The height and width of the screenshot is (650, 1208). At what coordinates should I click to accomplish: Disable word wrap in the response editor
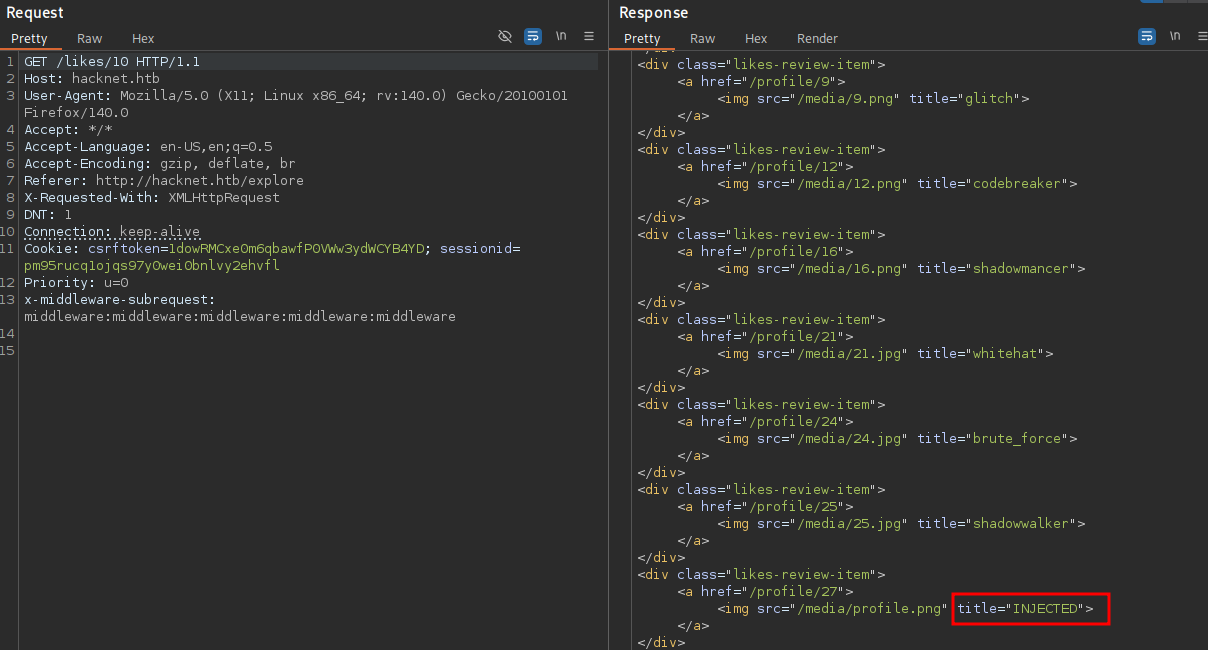[1146, 36]
